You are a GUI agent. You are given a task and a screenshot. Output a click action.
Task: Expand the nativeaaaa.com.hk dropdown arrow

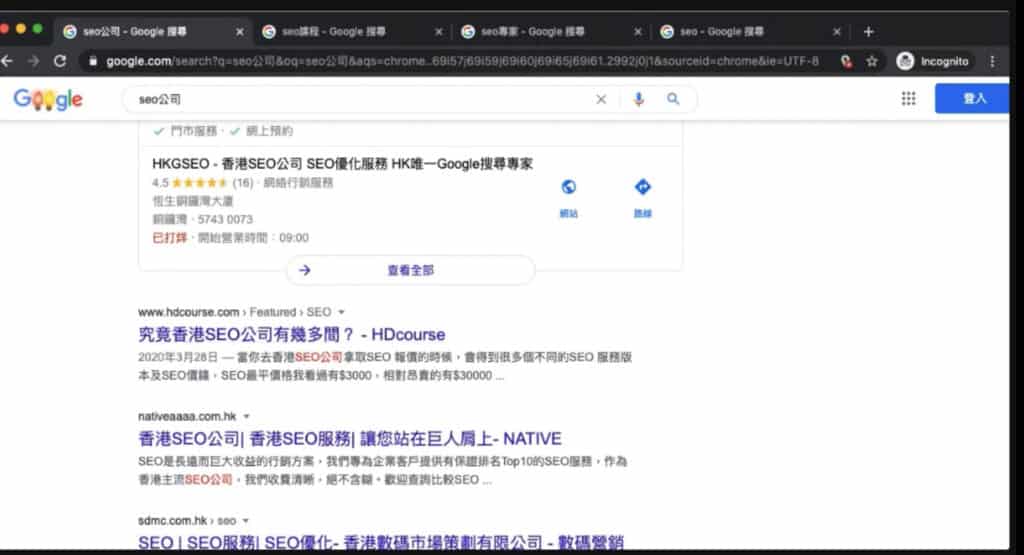click(x=246, y=417)
